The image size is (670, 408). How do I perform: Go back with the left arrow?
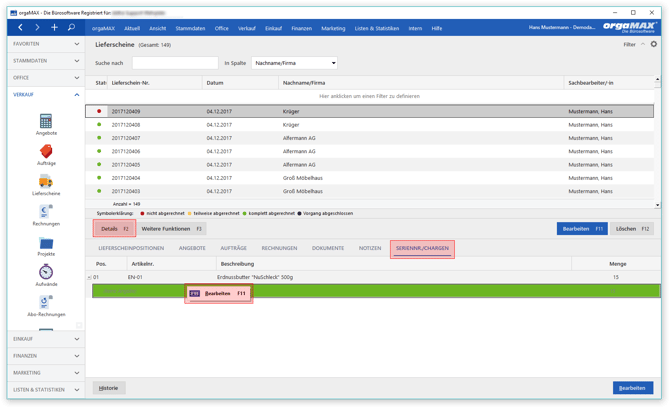[x=20, y=27]
